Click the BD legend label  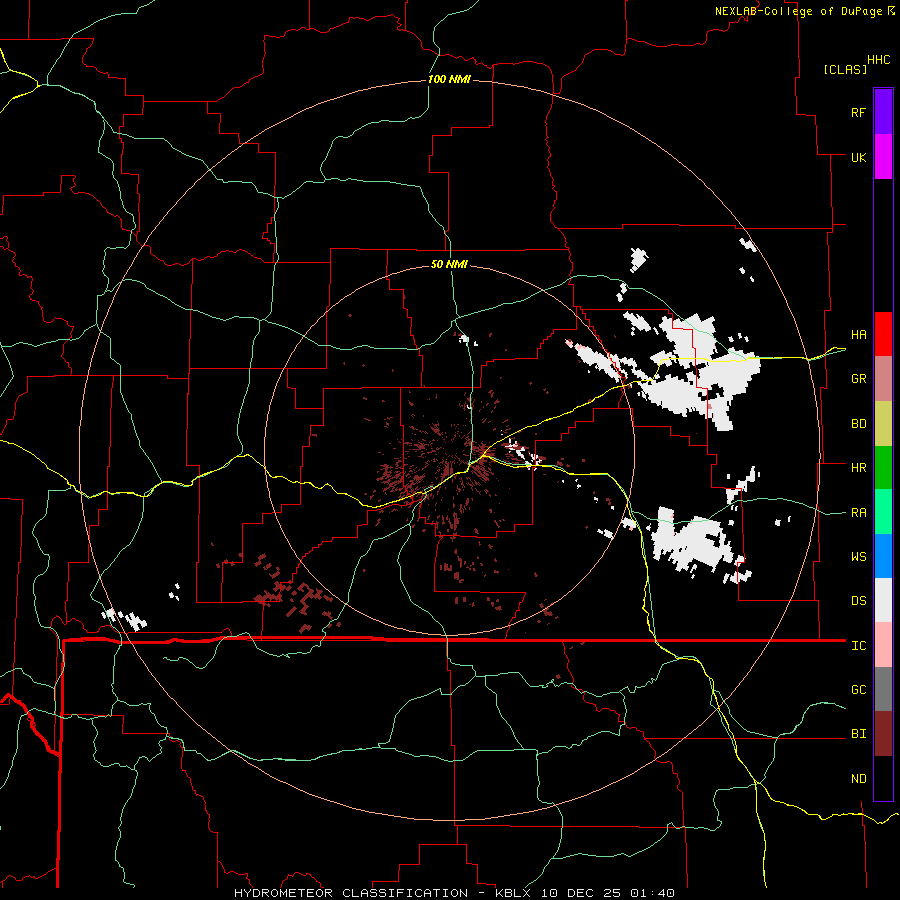pyautogui.click(x=858, y=424)
